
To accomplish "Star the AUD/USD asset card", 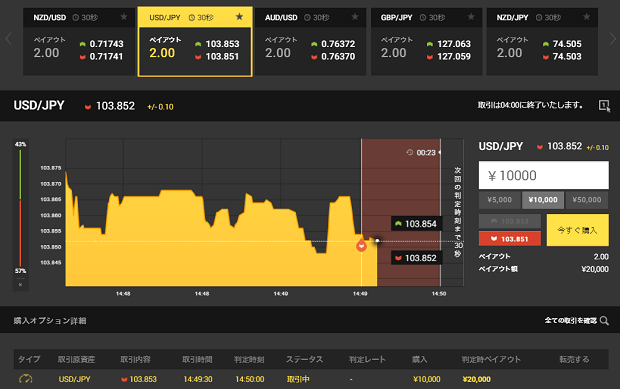I will tap(355, 17).
